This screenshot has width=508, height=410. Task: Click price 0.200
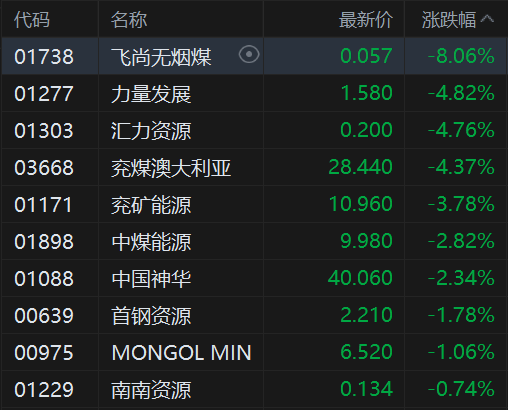[x=366, y=130]
